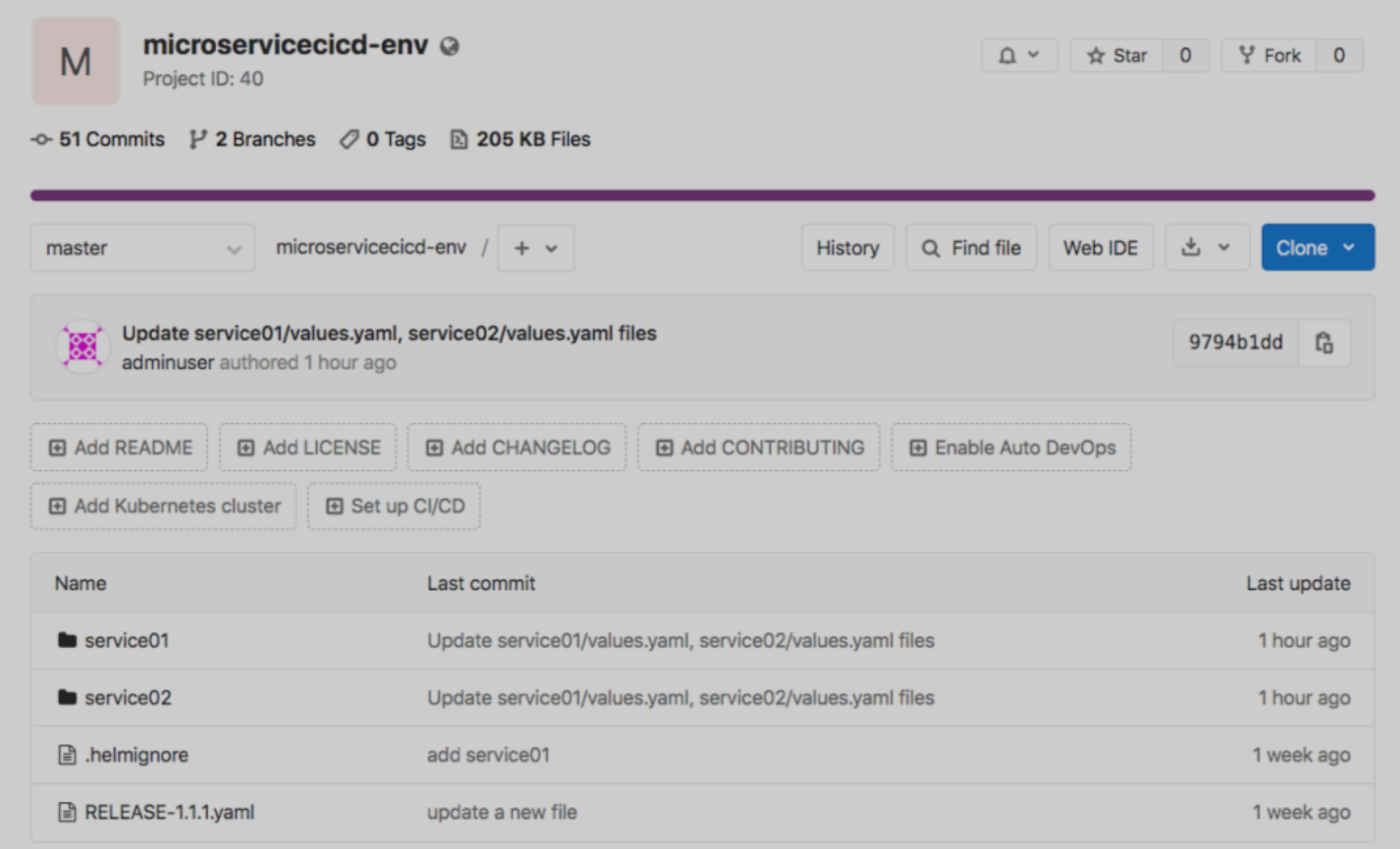This screenshot has height=849, width=1400.
Task: Click the download source code icon
Action: [x=1191, y=248]
